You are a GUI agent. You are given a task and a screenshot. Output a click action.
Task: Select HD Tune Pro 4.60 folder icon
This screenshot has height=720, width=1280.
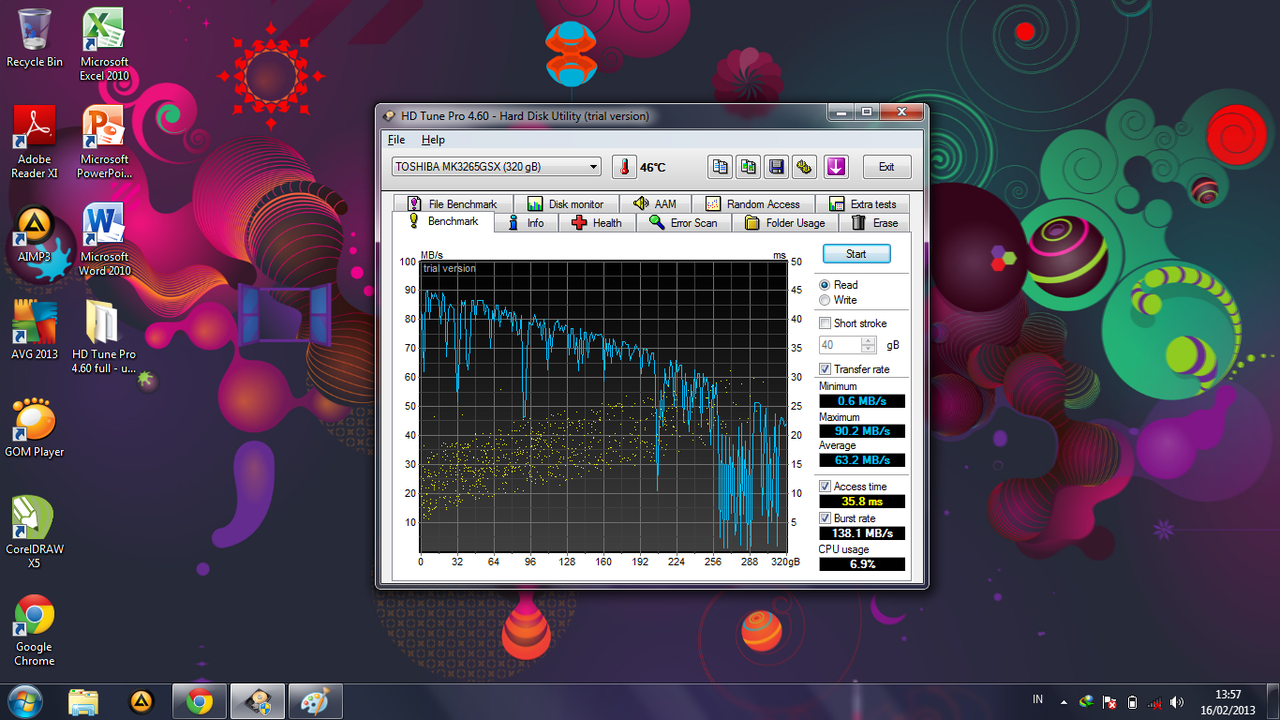pyautogui.click(x=104, y=337)
